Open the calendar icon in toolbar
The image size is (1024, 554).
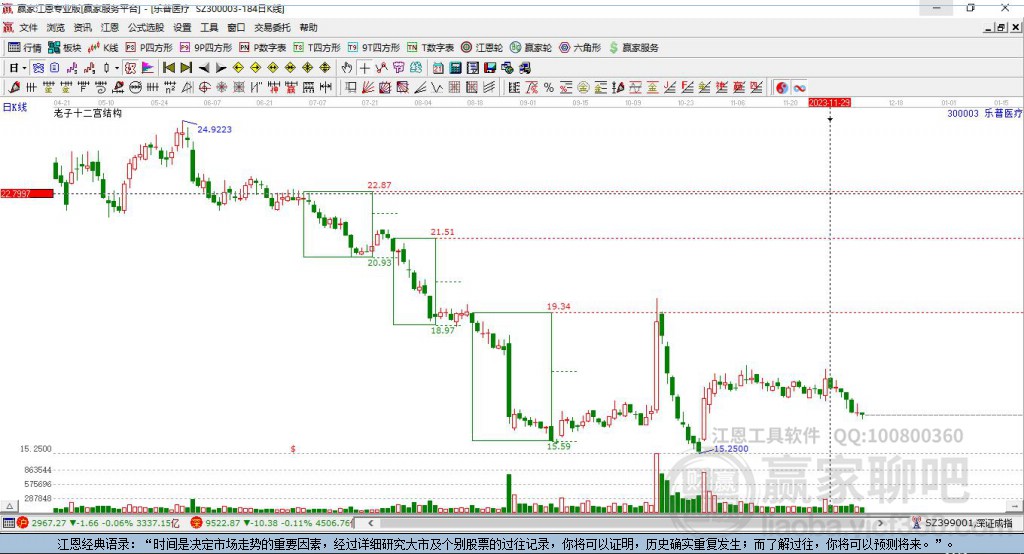(438, 68)
